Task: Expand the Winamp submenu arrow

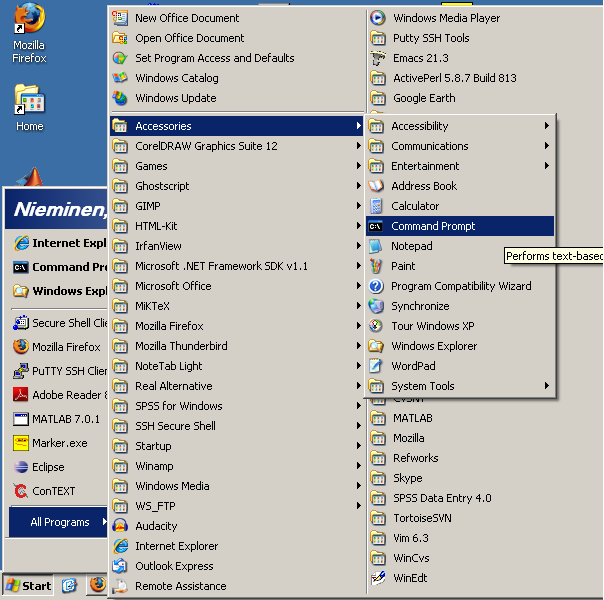Action: pos(359,466)
